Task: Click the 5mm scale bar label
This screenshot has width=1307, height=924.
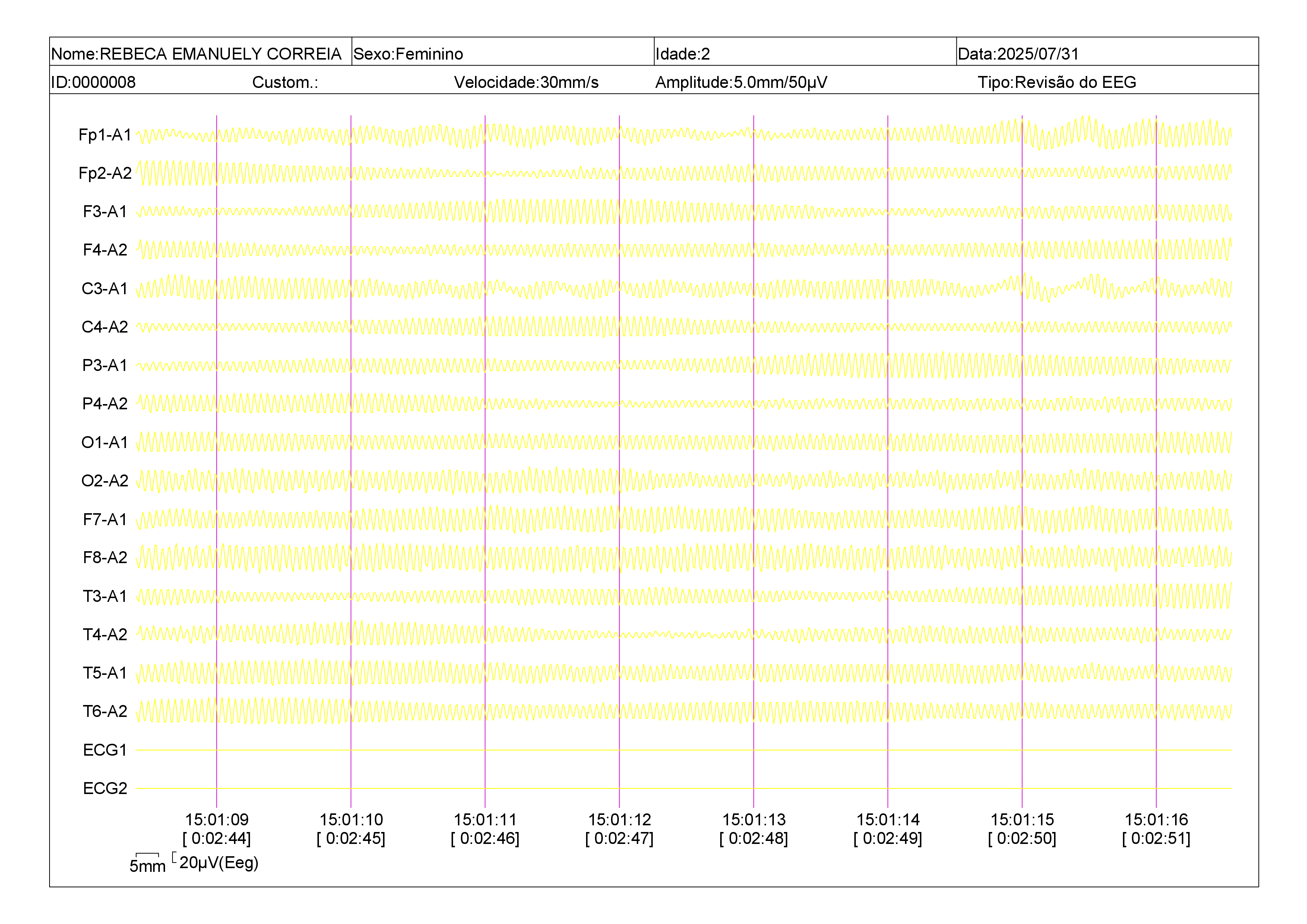Action: [148, 866]
